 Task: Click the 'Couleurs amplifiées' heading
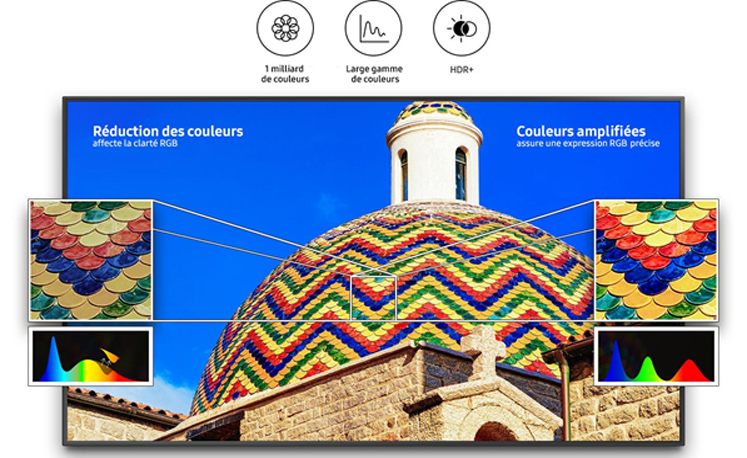[581, 131]
